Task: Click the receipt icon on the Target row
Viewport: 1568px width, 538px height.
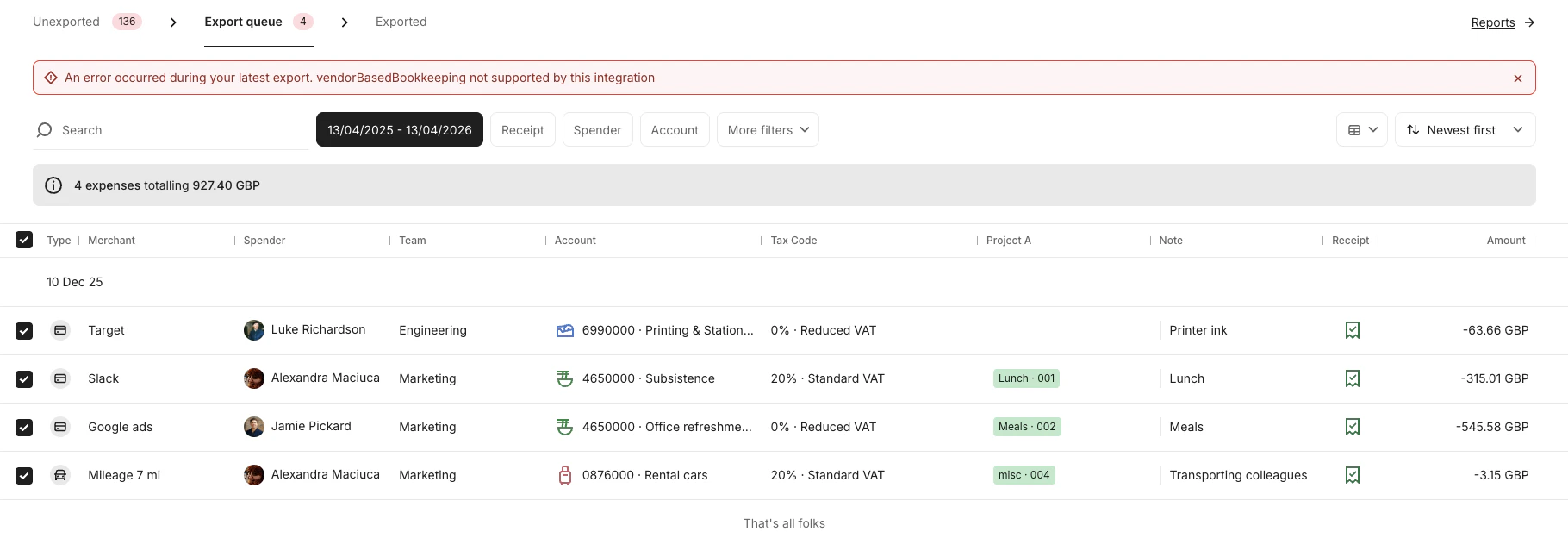Action: point(1352,330)
